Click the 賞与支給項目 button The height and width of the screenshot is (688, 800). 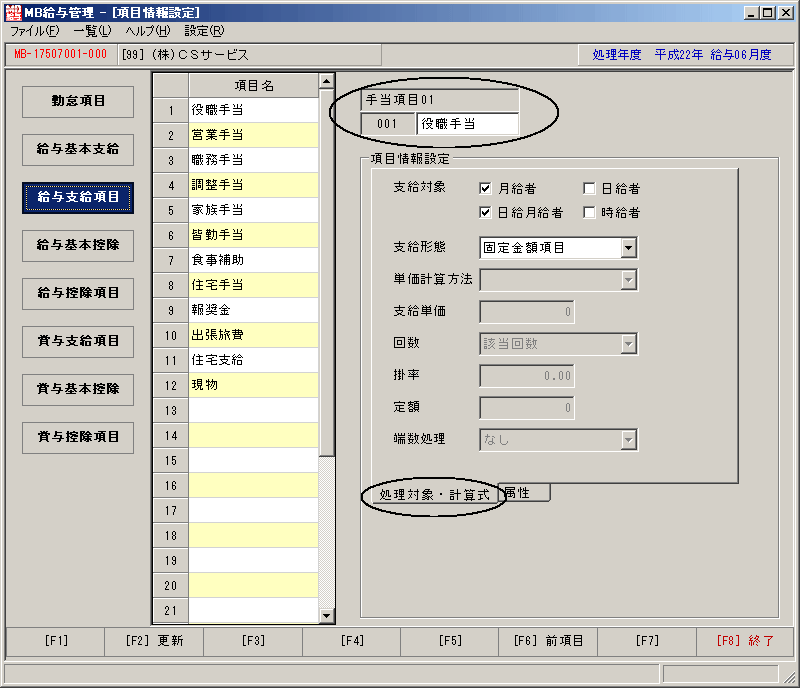point(78,341)
